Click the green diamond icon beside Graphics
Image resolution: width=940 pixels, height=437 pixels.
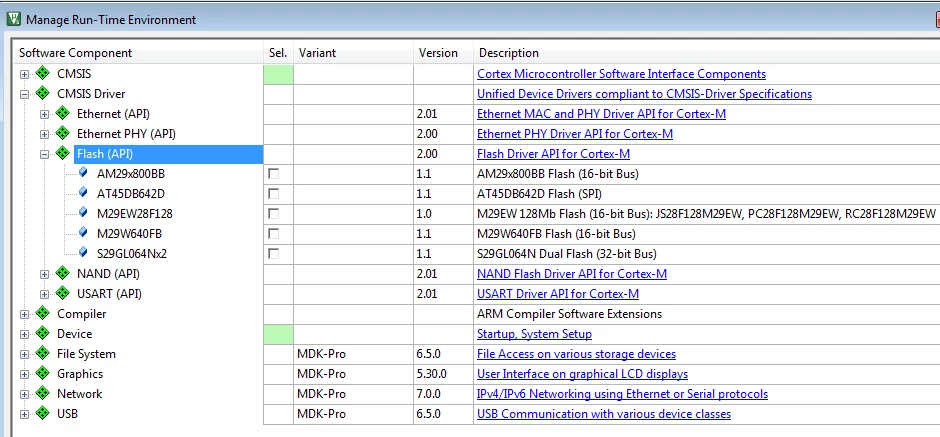(42, 373)
